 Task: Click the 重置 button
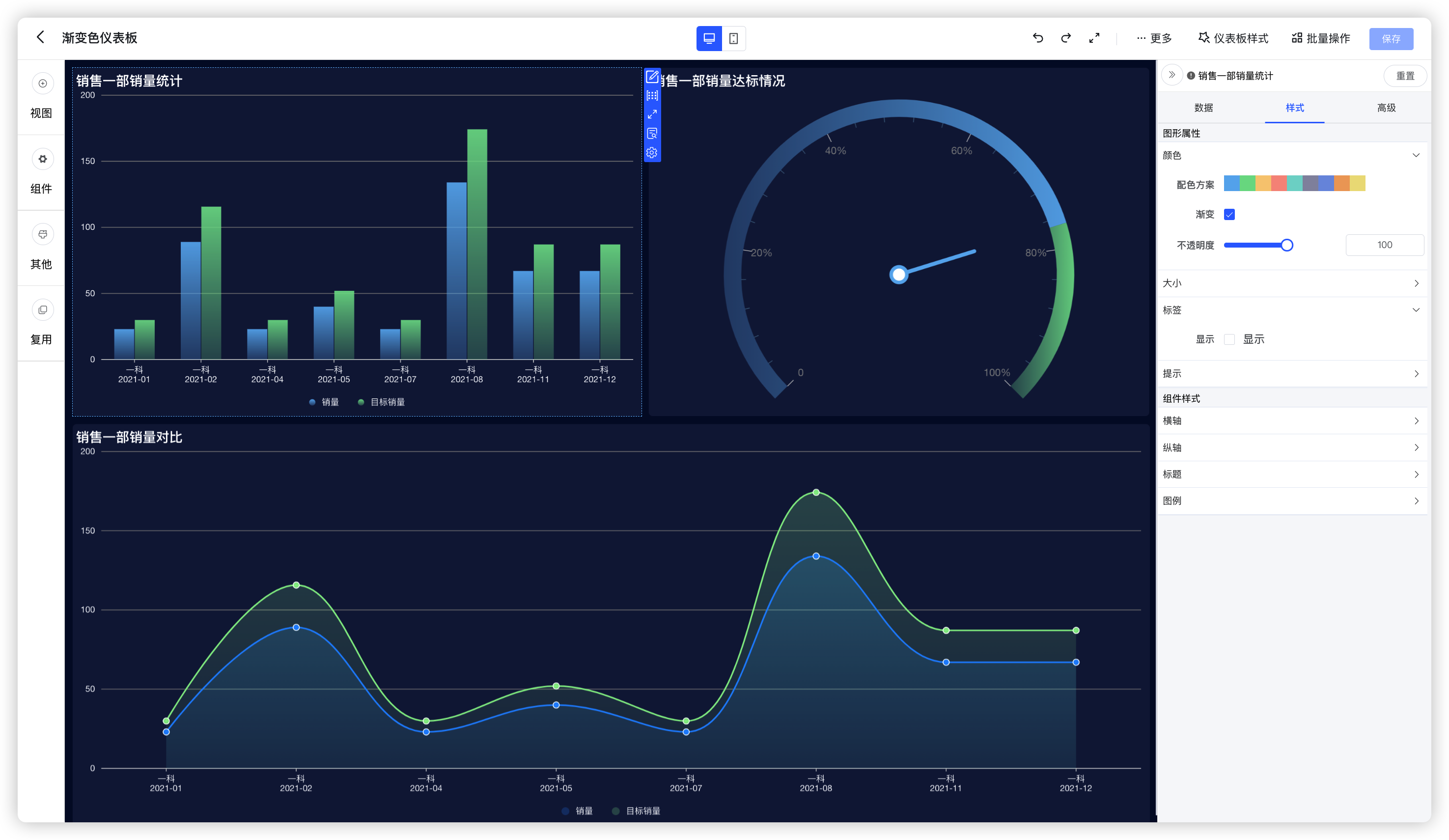click(1405, 76)
